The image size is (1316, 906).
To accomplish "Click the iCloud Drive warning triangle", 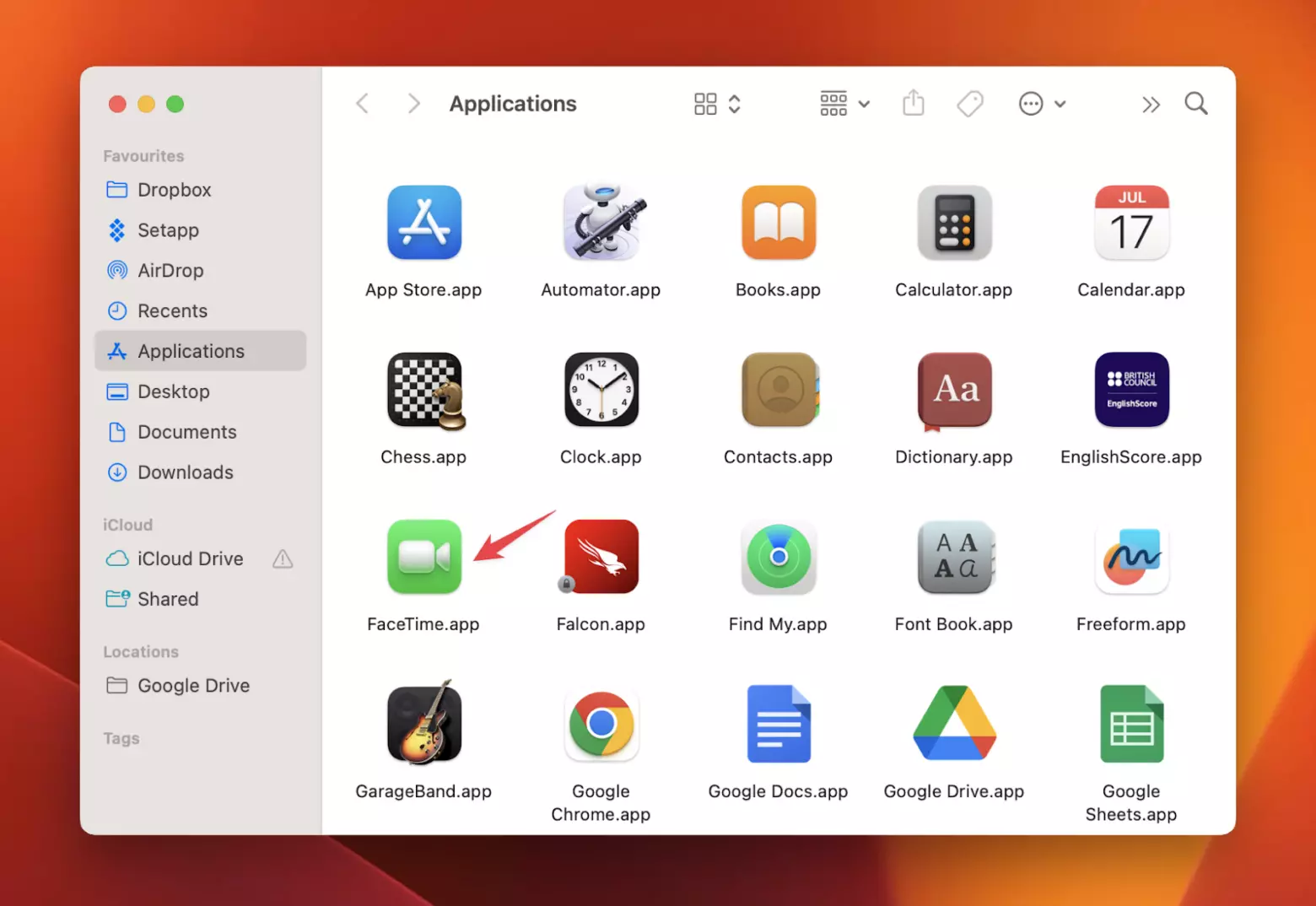I will [283, 558].
